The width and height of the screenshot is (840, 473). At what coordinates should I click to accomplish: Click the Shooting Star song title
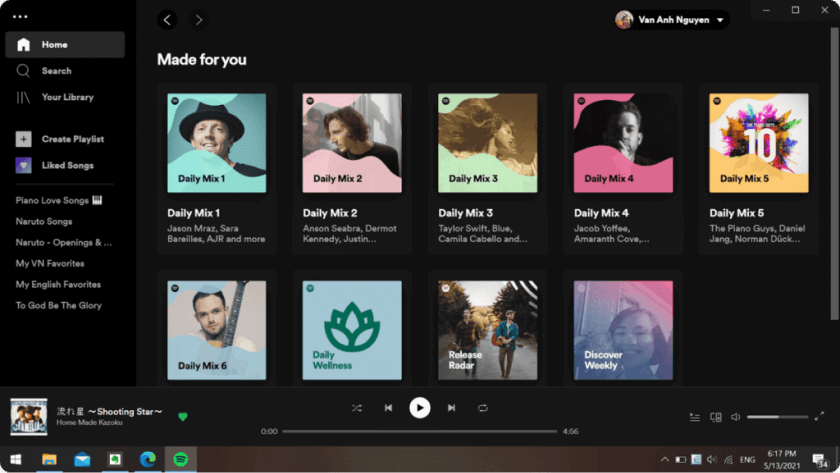coord(109,411)
